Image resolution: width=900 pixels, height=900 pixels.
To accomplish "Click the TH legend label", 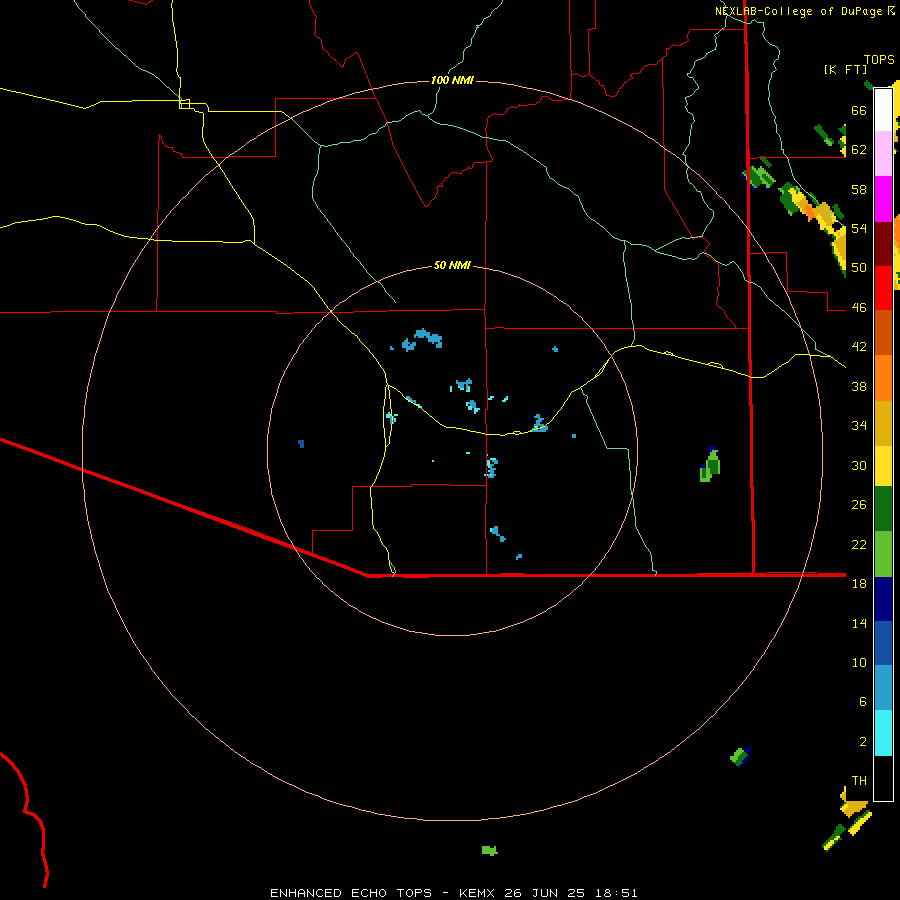I will click(x=859, y=781).
